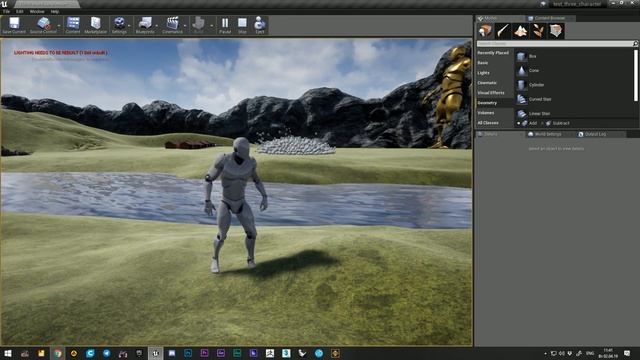Viewport: 640px width, 360px height.
Task: Pick the Cylinder geometry brush
Action: coord(574,85)
